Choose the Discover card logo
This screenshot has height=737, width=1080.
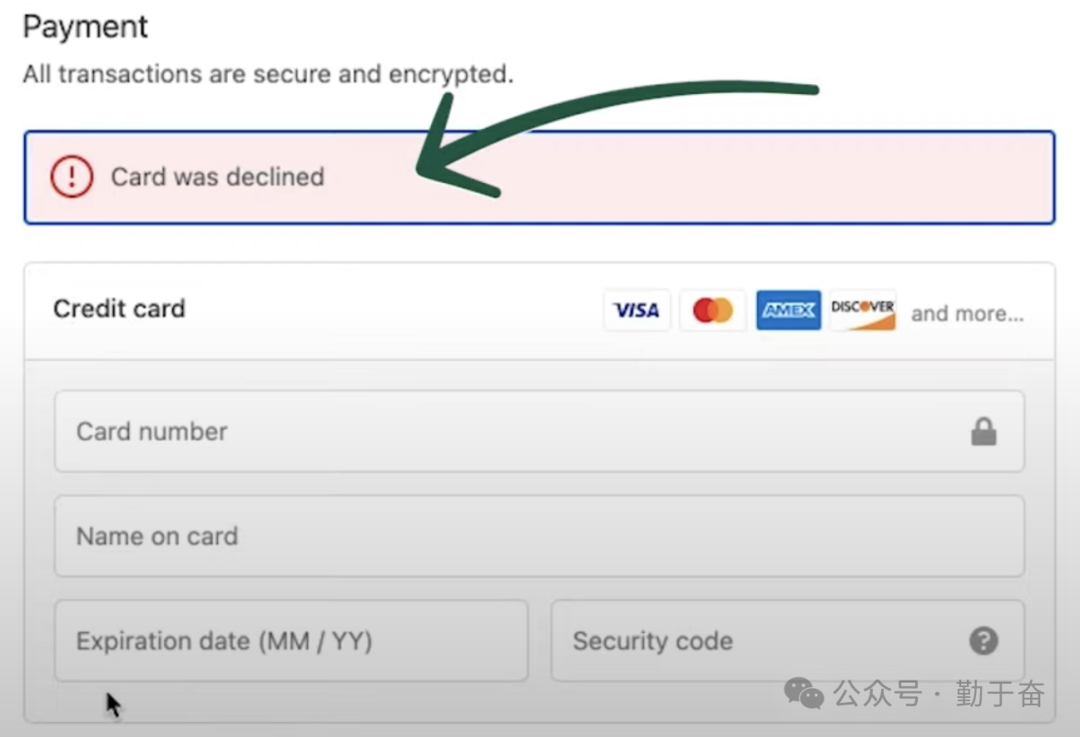pyautogui.click(x=863, y=311)
